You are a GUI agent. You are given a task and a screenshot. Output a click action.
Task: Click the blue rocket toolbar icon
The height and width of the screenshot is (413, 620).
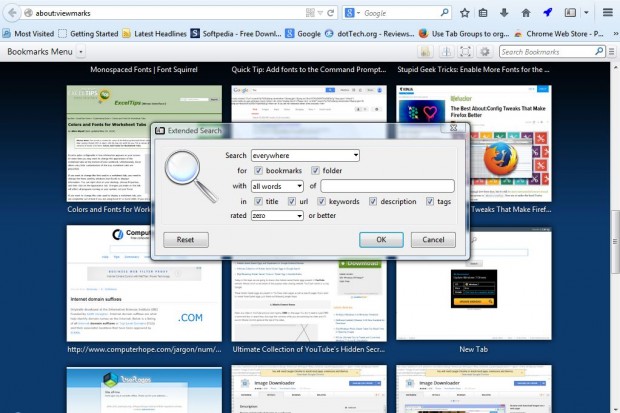(x=547, y=13)
